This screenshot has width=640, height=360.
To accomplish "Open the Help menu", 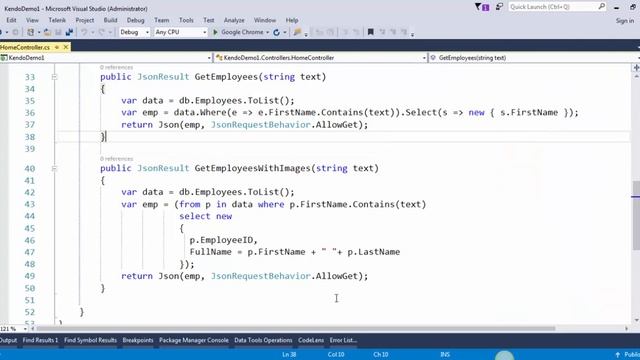I will [x=292, y=20].
